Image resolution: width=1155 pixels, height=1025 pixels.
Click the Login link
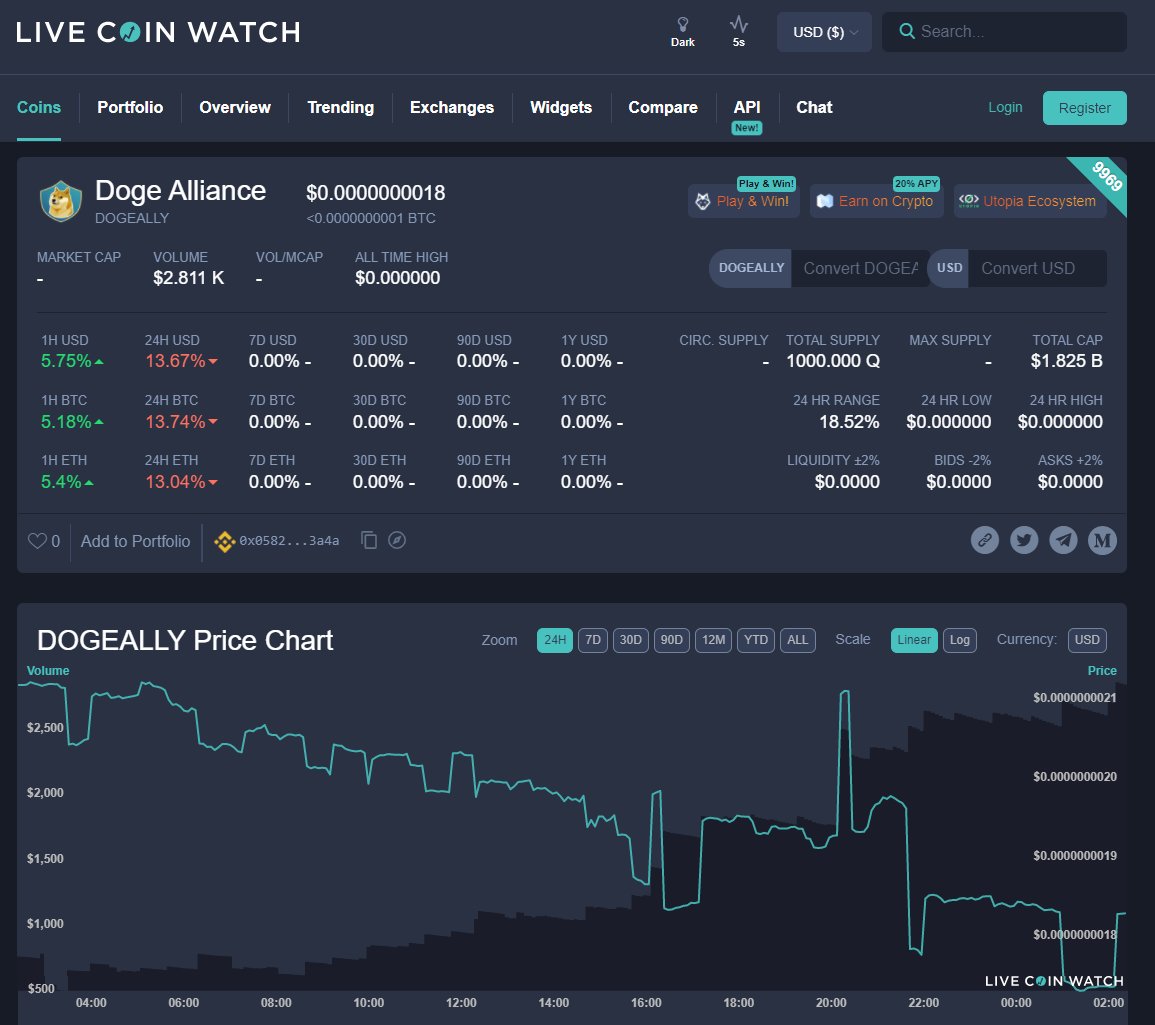pos(1005,108)
